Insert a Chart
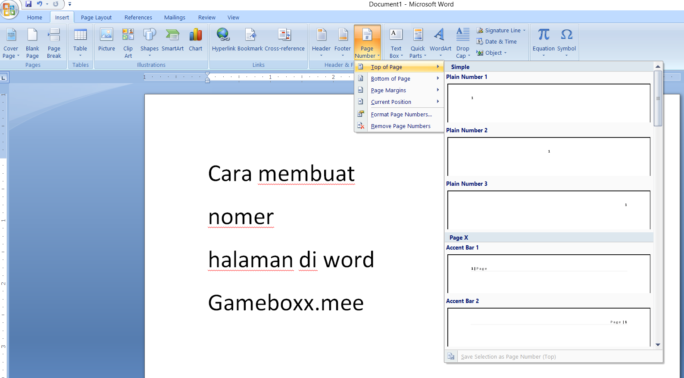 pos(195,40)
